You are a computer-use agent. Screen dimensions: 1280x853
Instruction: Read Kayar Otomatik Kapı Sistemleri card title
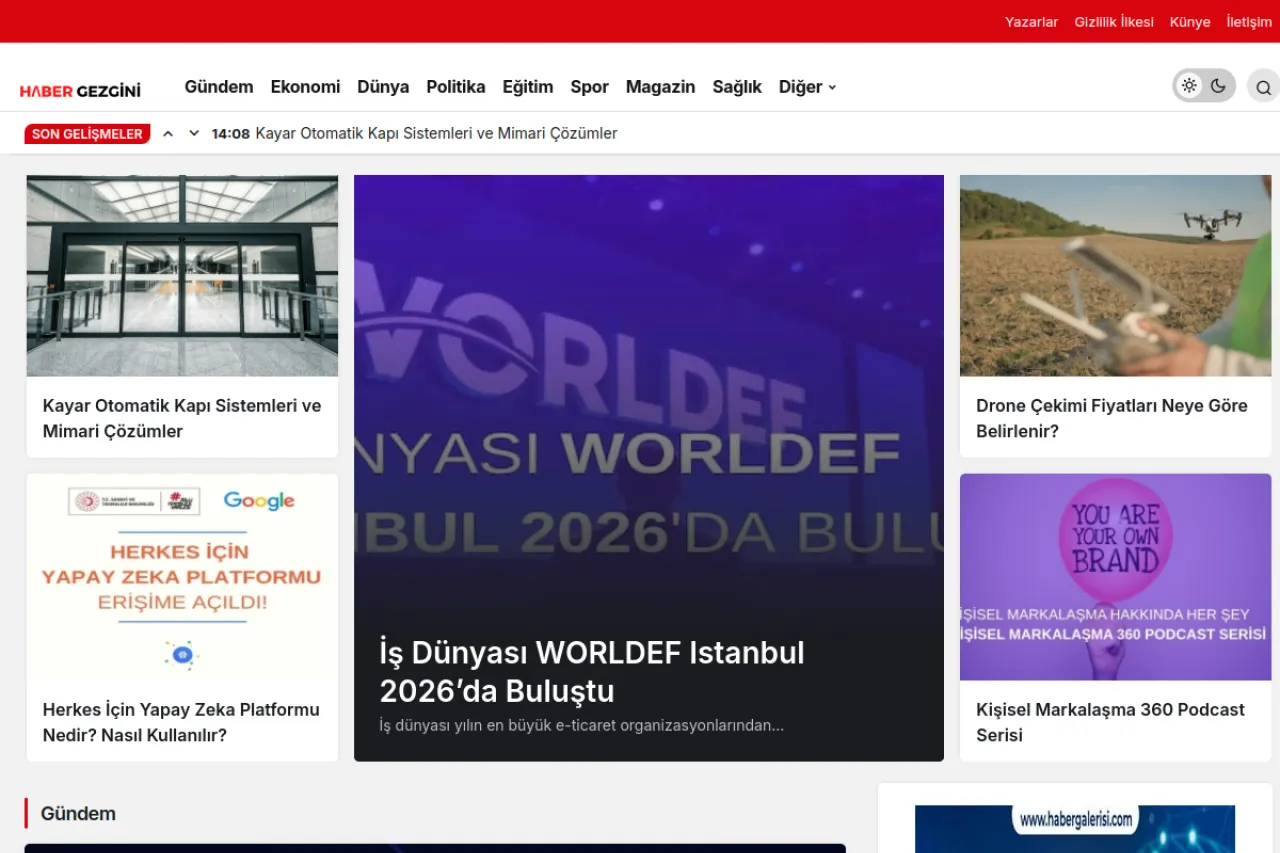tap(182, 418)
